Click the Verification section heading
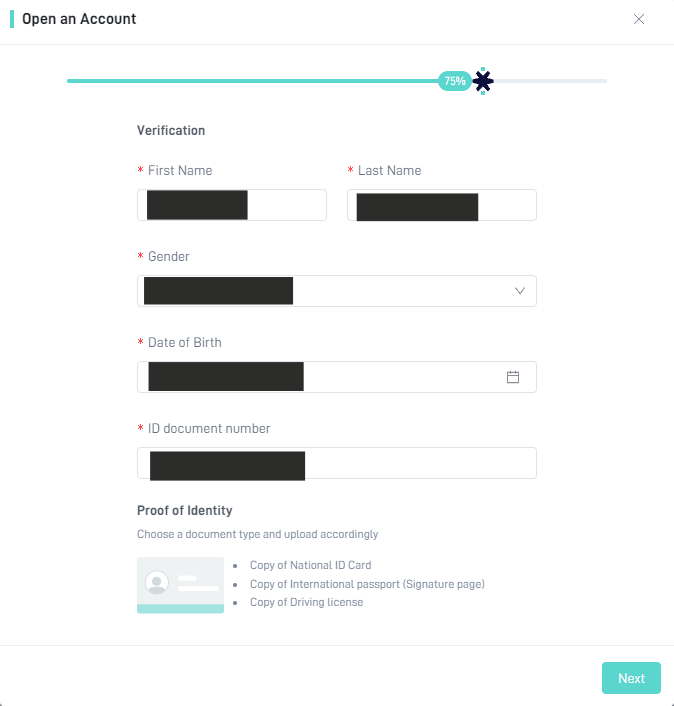 click(x=171, y=131)
